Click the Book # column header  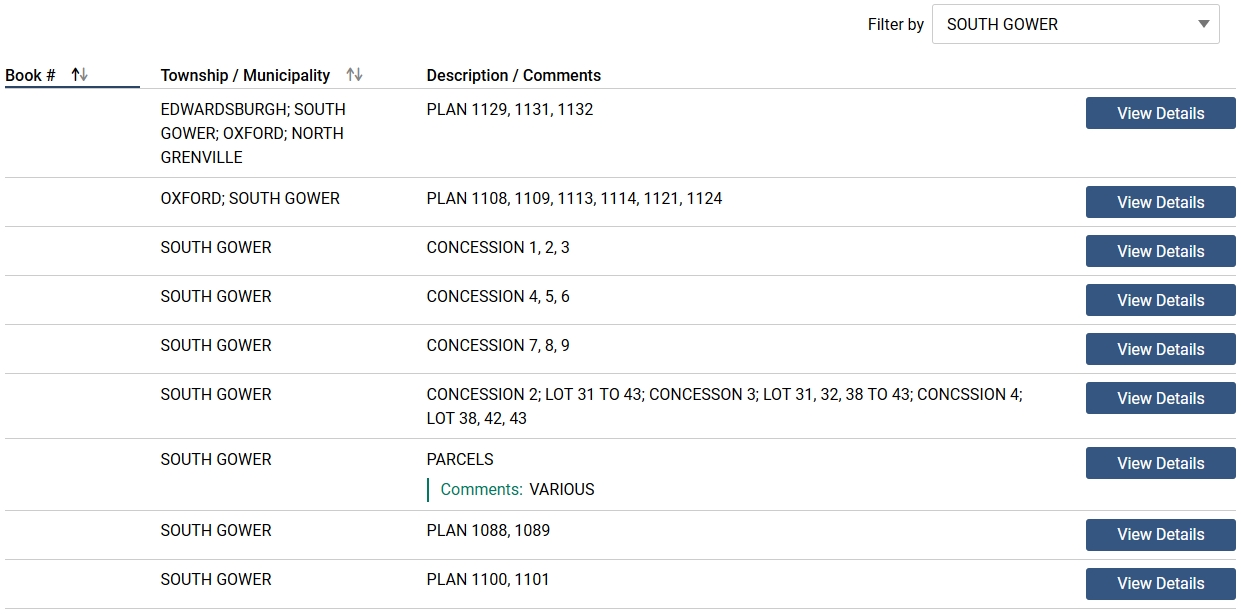(31, 75)
